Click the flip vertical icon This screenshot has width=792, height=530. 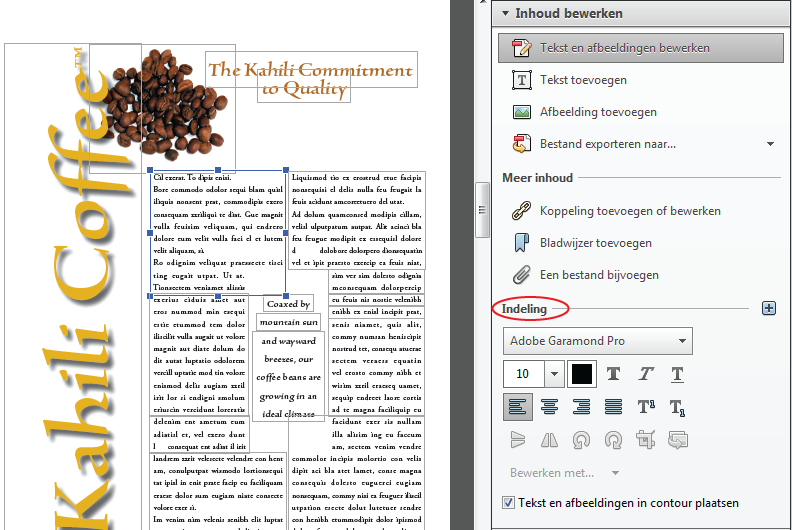point(518,440)
